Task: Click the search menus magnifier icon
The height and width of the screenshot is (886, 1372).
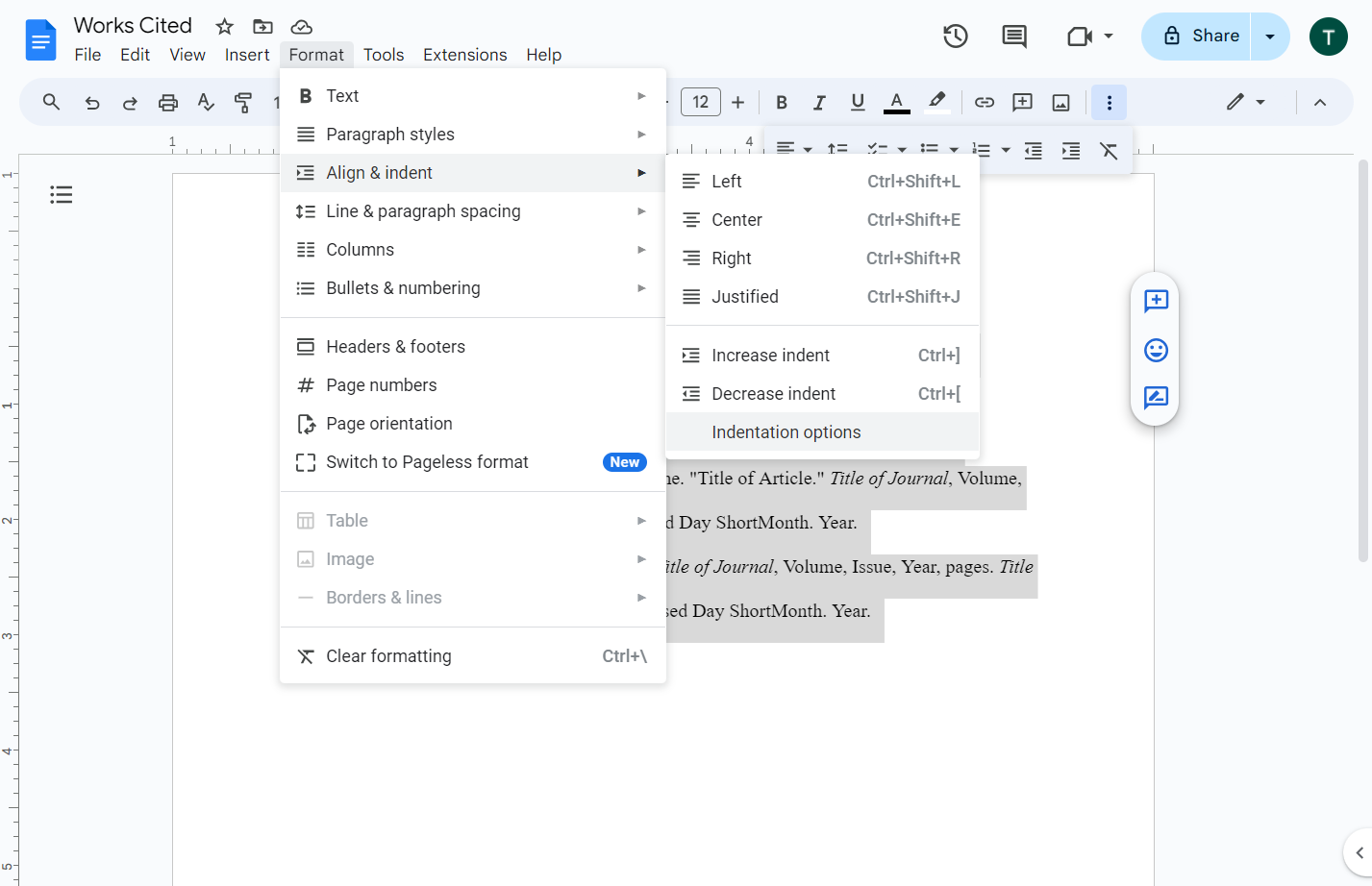Action: coord(52,102)
